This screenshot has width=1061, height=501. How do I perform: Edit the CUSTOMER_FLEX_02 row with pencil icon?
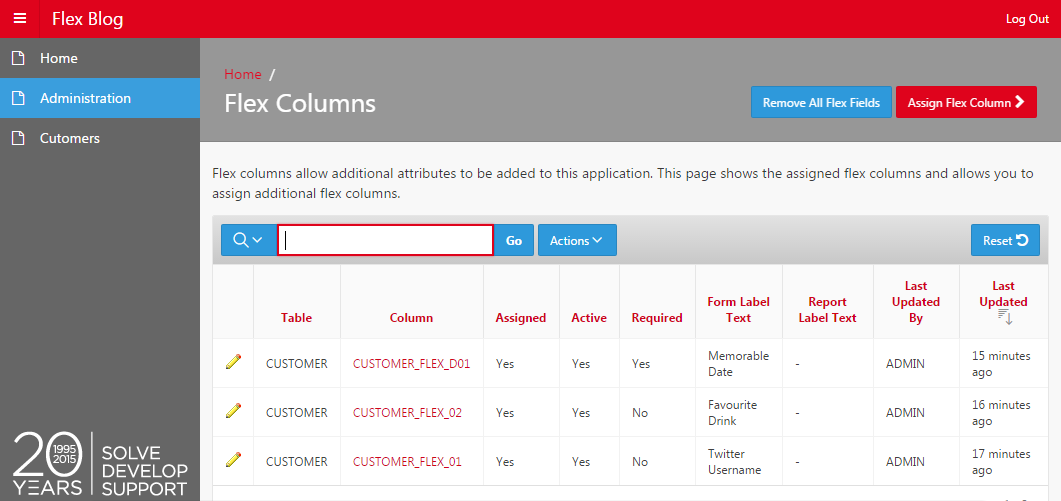[x=233, y=410]
